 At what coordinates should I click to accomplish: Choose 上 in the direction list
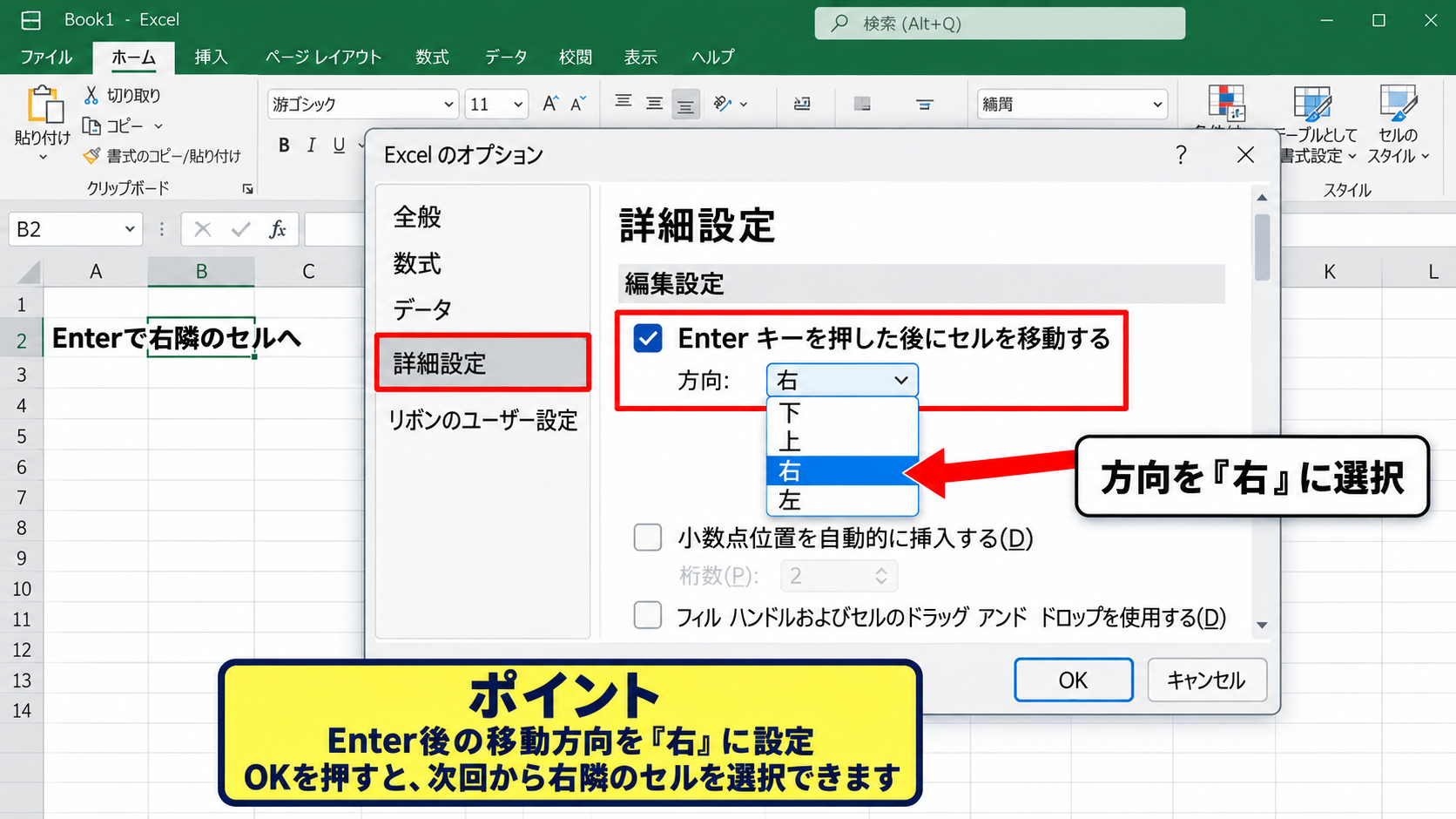point(842,441)
